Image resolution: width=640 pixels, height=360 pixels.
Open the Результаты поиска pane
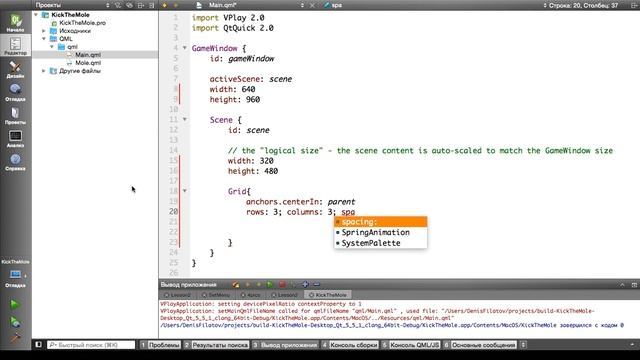coord(216,345)
